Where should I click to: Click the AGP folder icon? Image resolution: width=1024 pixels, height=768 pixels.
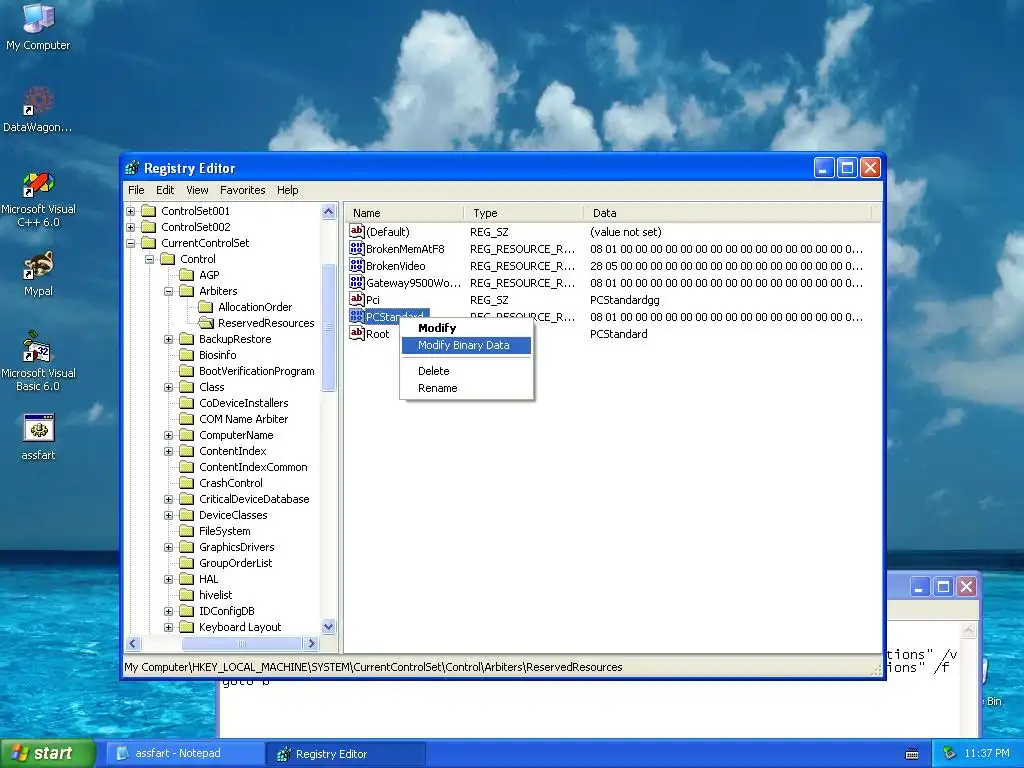(x=187, y=274)
